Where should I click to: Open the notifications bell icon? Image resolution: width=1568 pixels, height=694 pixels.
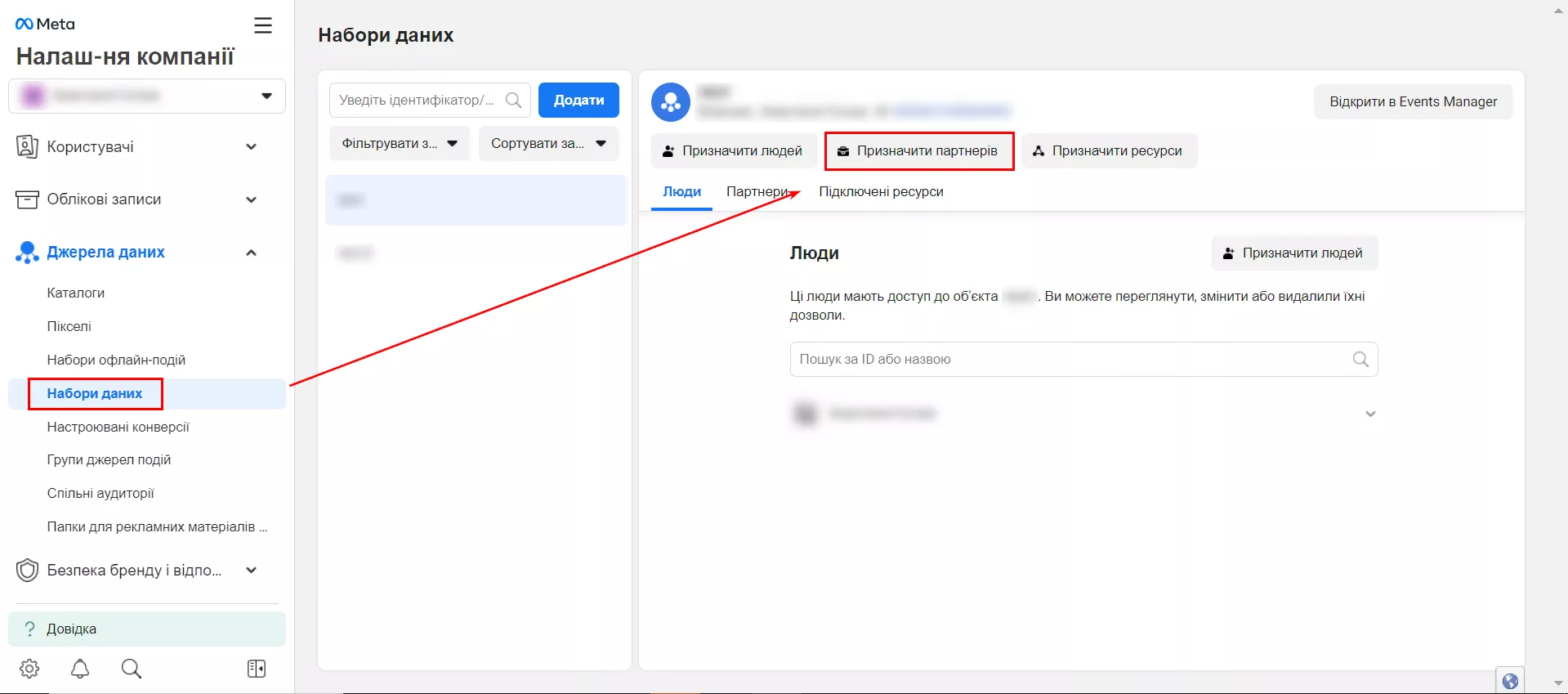coord(80,669)
